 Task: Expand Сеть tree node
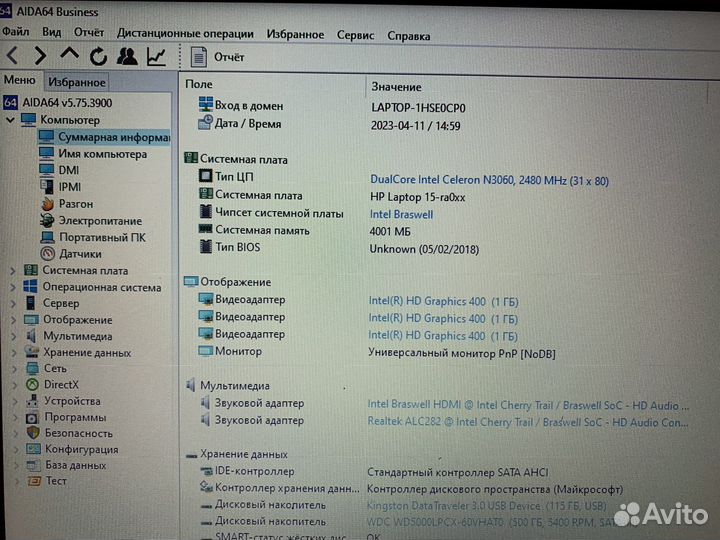click(15, 369)
